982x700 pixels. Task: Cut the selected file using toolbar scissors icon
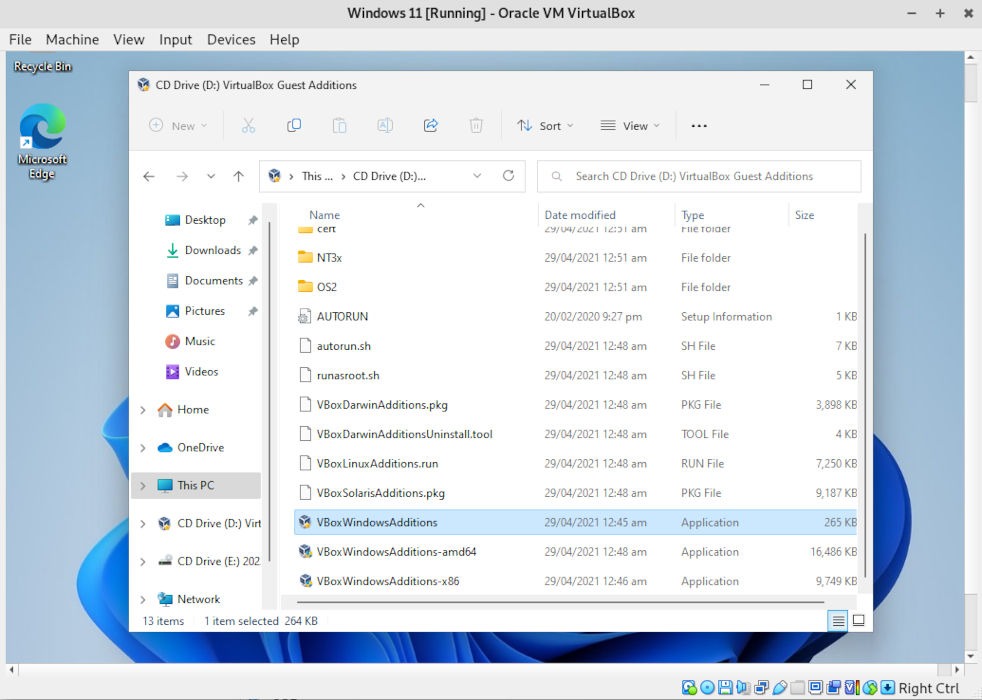coord(248,124)
